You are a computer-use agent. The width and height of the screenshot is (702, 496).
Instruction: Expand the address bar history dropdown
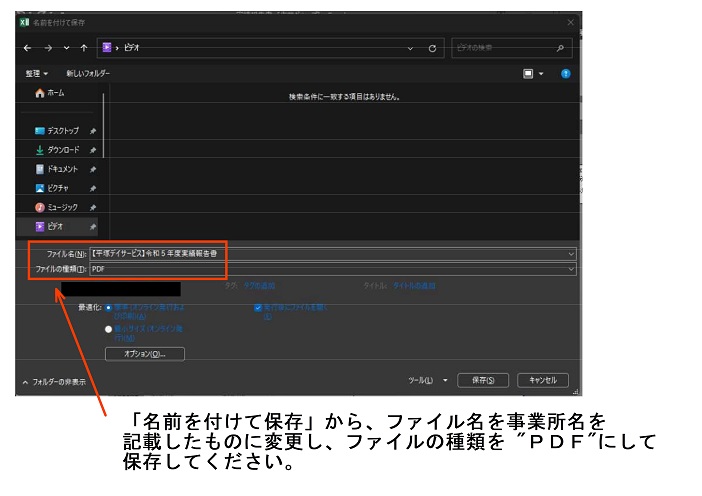click(410, 48)
